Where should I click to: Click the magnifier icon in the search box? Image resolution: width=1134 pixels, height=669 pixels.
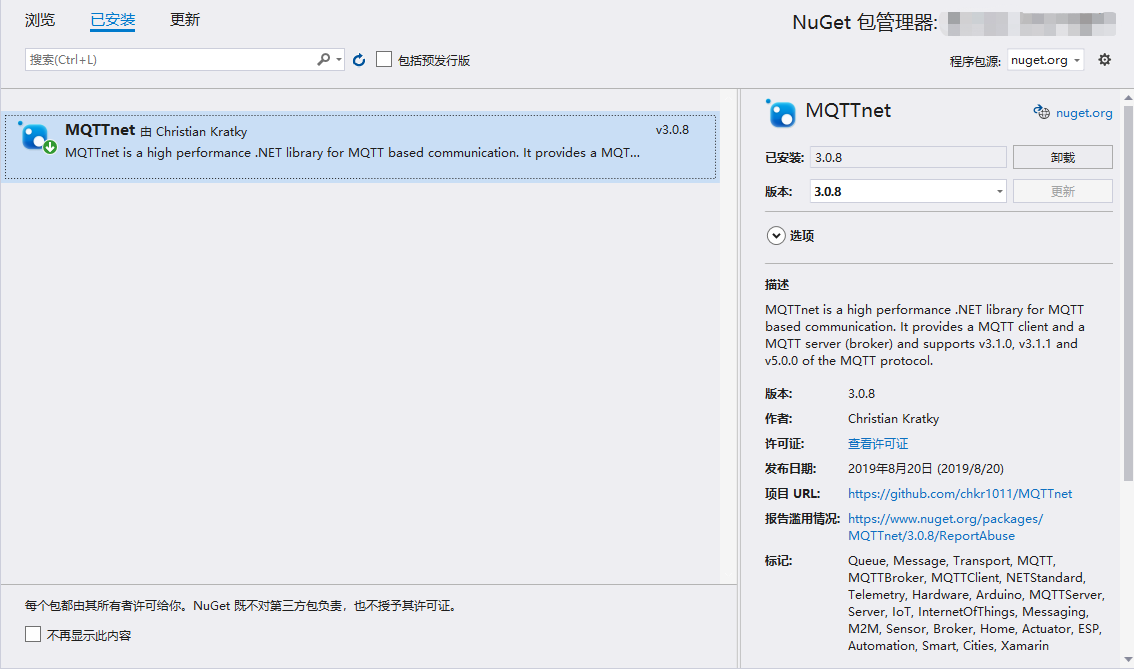(x=322, y=59)
